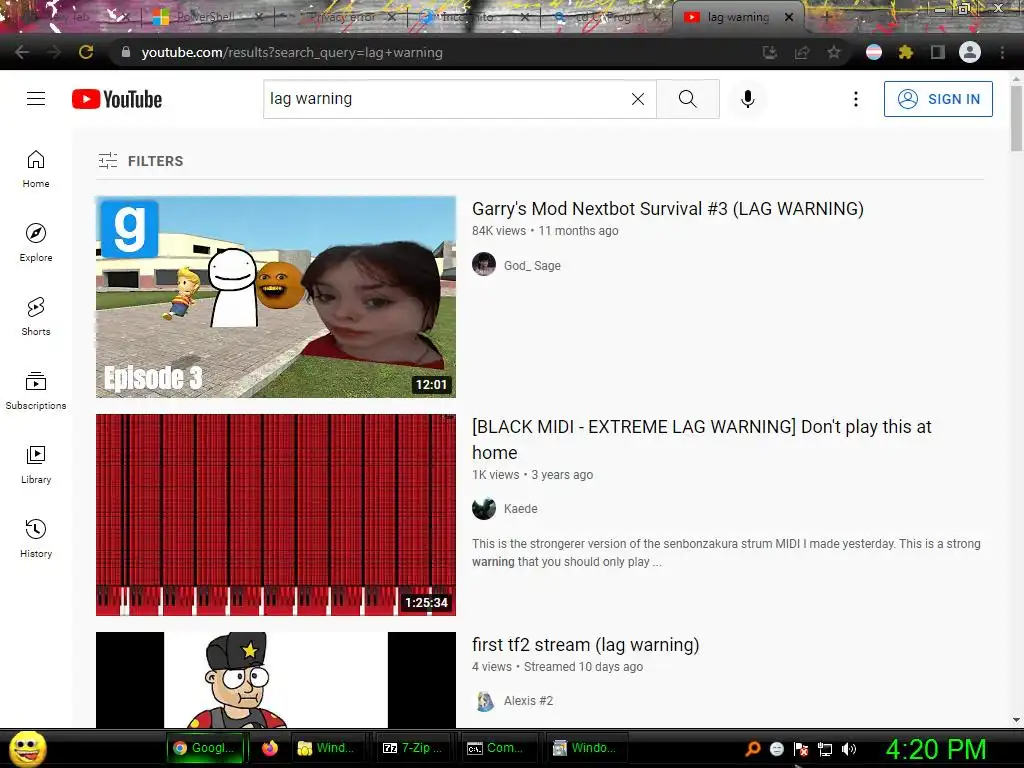Play the red Black MIDI thumbnail

pos(276,515)
